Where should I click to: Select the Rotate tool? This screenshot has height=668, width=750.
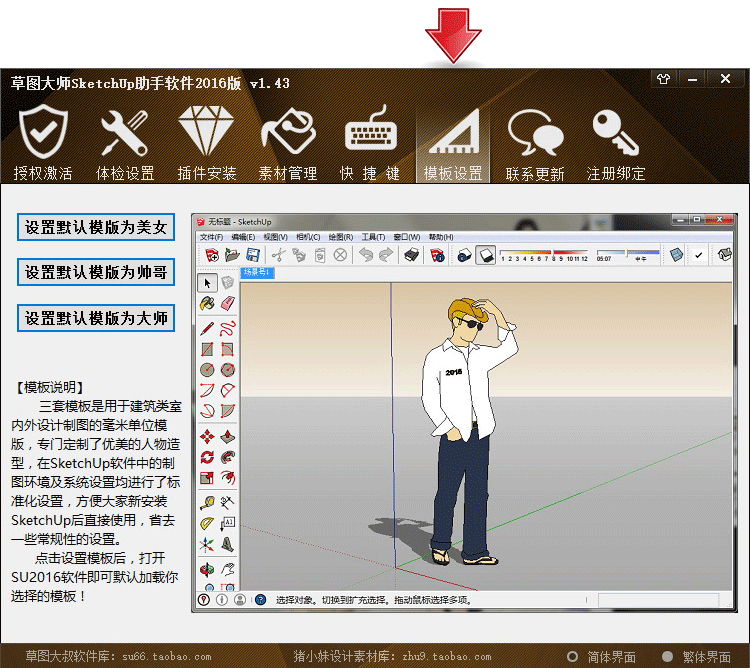(207, 457)
